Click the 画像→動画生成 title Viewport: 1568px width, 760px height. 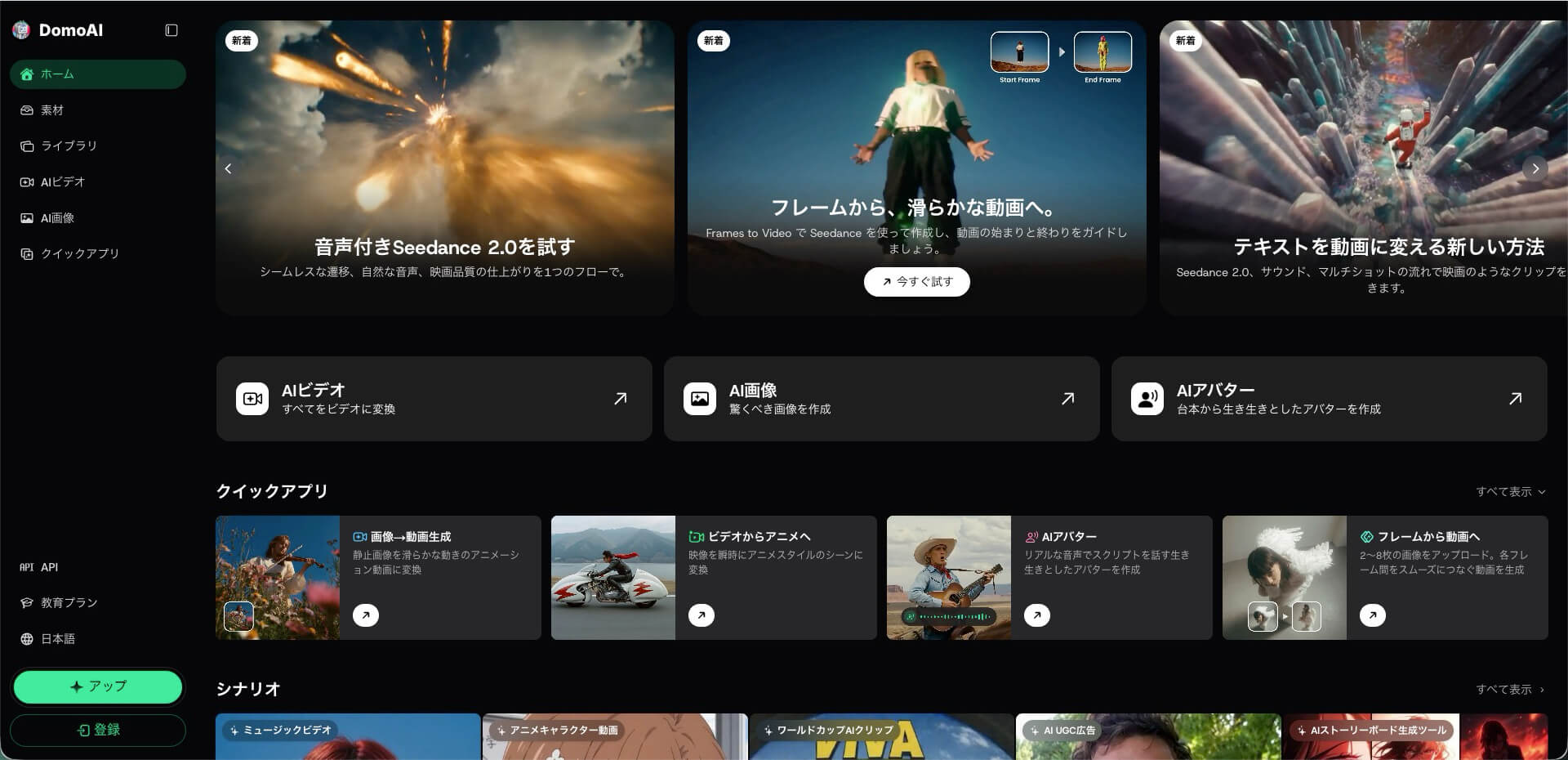411,537
